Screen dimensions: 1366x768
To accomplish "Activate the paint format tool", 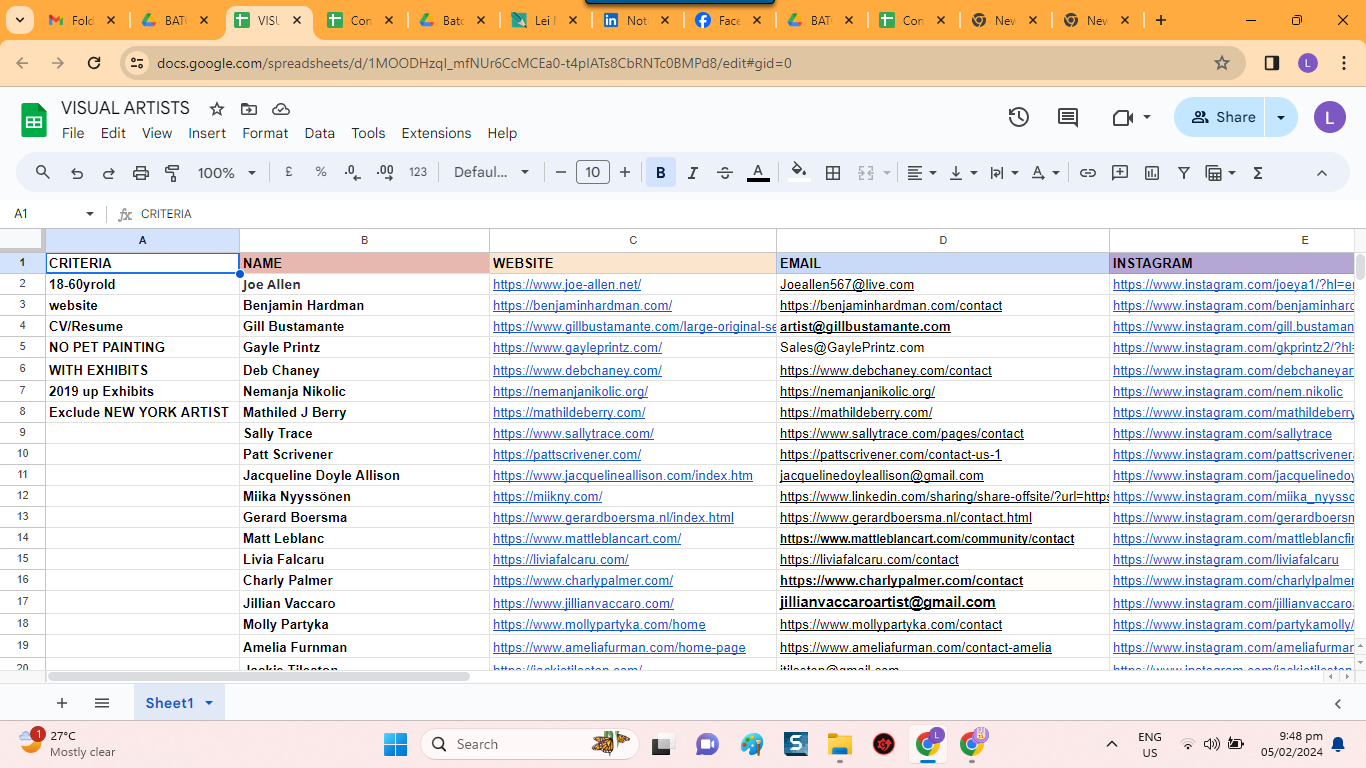I will pyautogui.click(x=172, y=173).
